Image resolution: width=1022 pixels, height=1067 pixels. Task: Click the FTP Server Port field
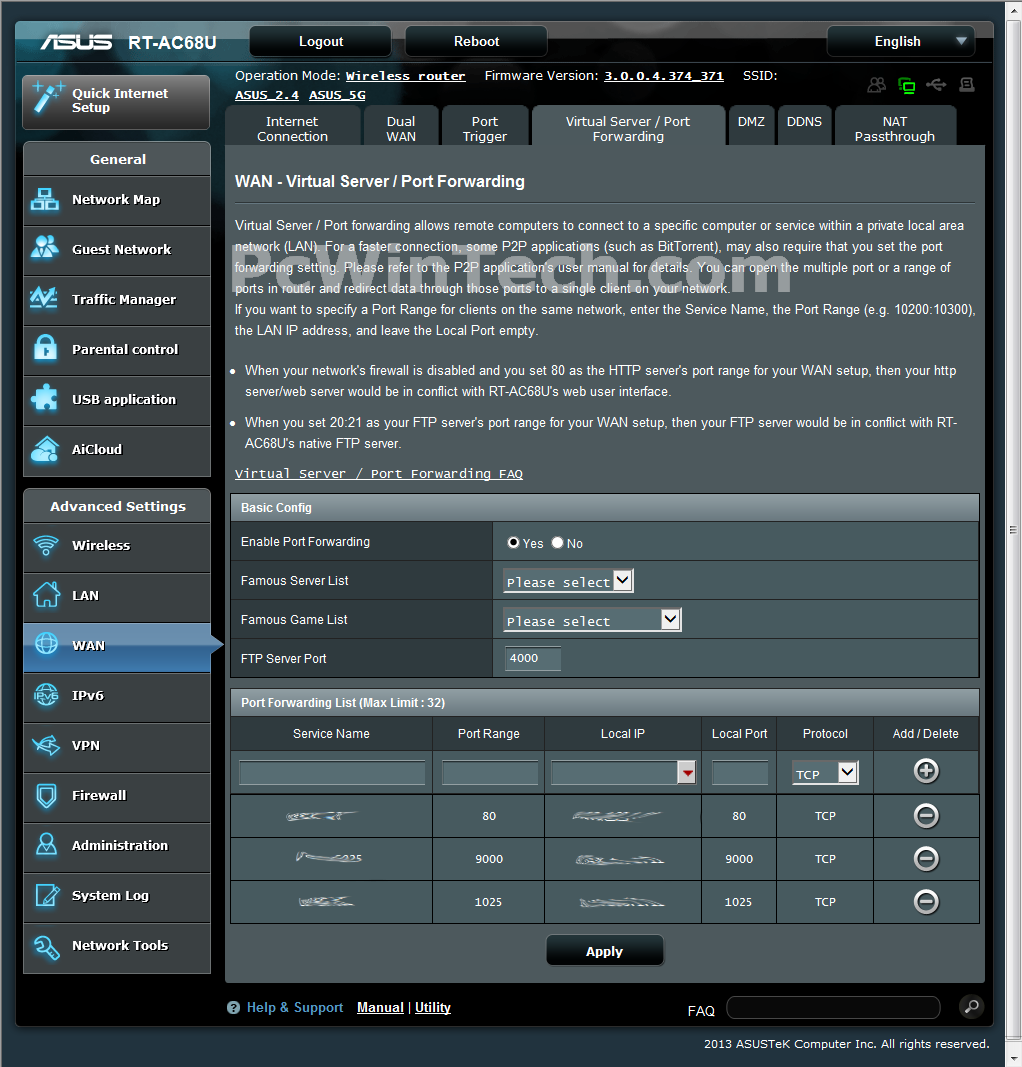click(x=533, y=658)
